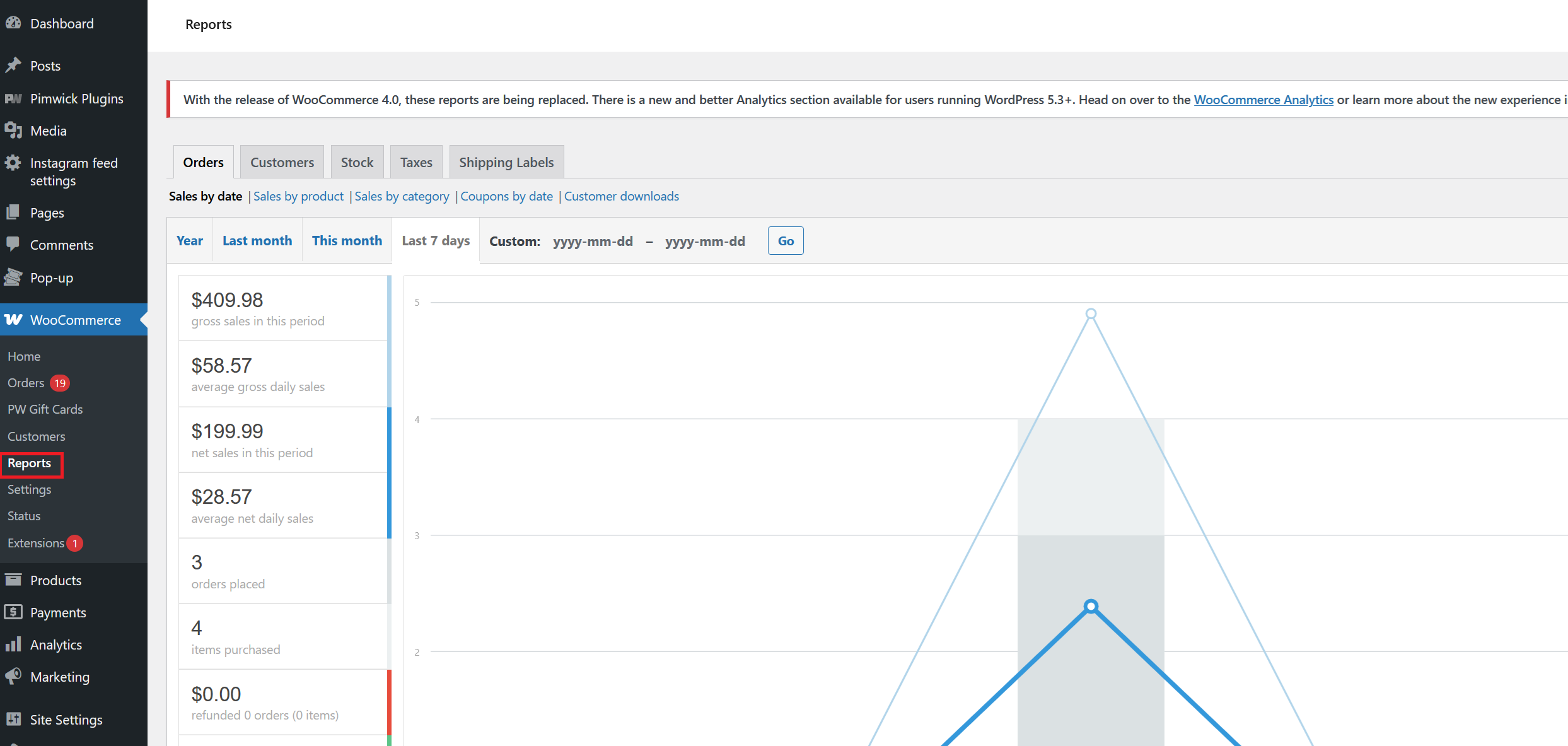Switch to the Orders report tab

point(204,162)
